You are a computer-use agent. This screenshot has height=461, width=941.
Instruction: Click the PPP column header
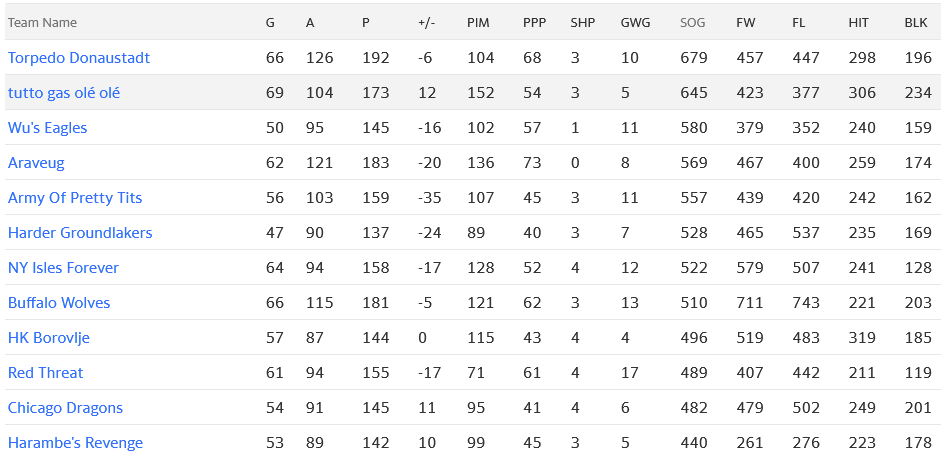[x=534, y=23]
